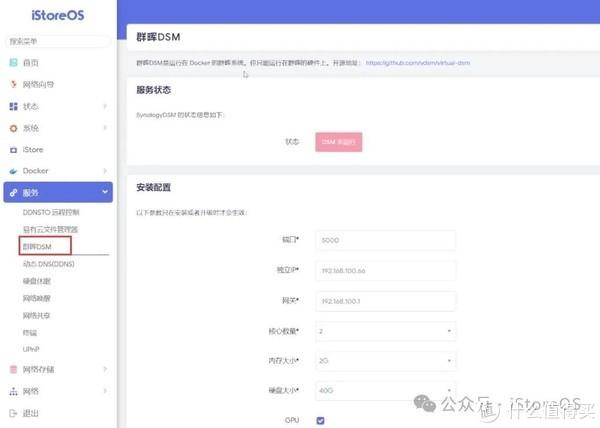Open 硬盘休眠 submenu item
The height and width of the screenshot is (428, 600).
point(36,281)
